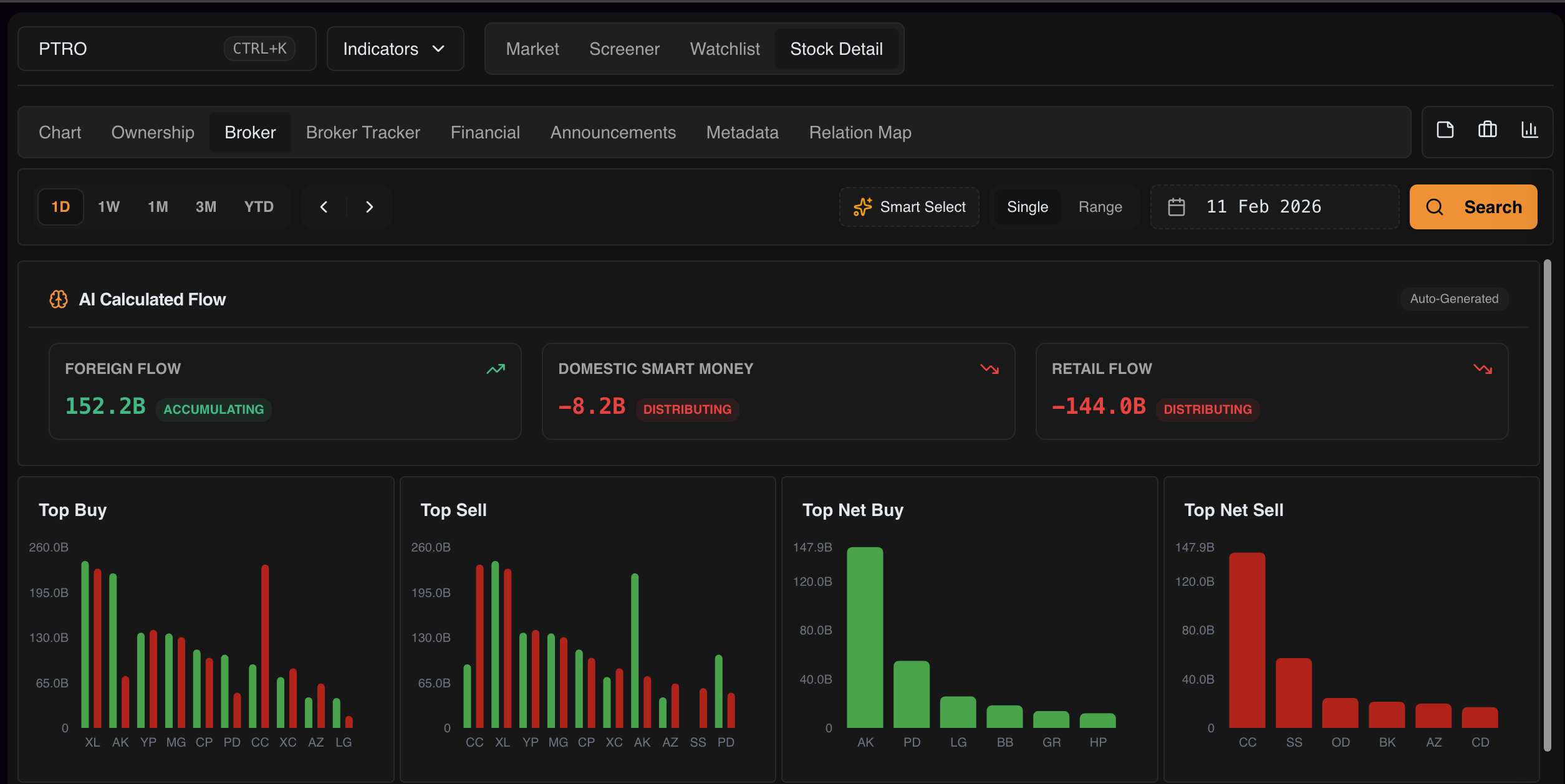
Task: Click the Smart Select sparkle icon
Action: tap(862, 207)
